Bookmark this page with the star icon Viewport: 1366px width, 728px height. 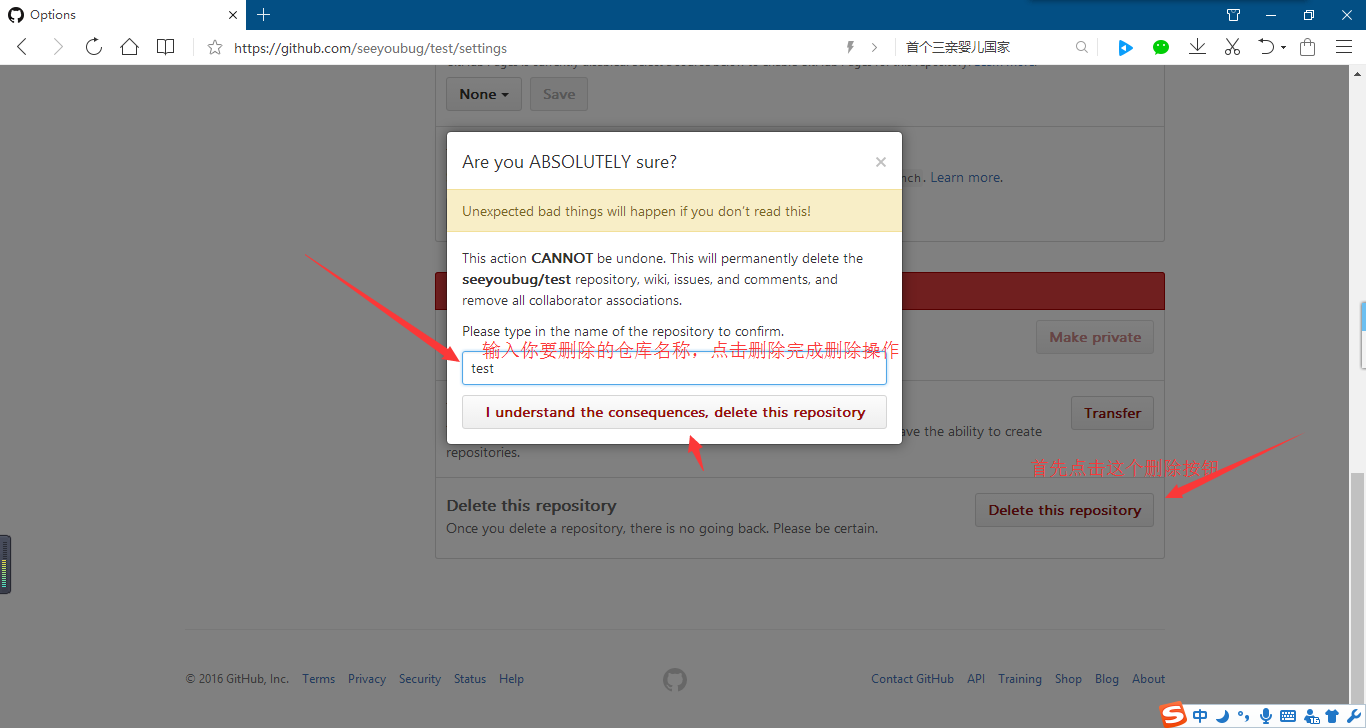(214, 47)
